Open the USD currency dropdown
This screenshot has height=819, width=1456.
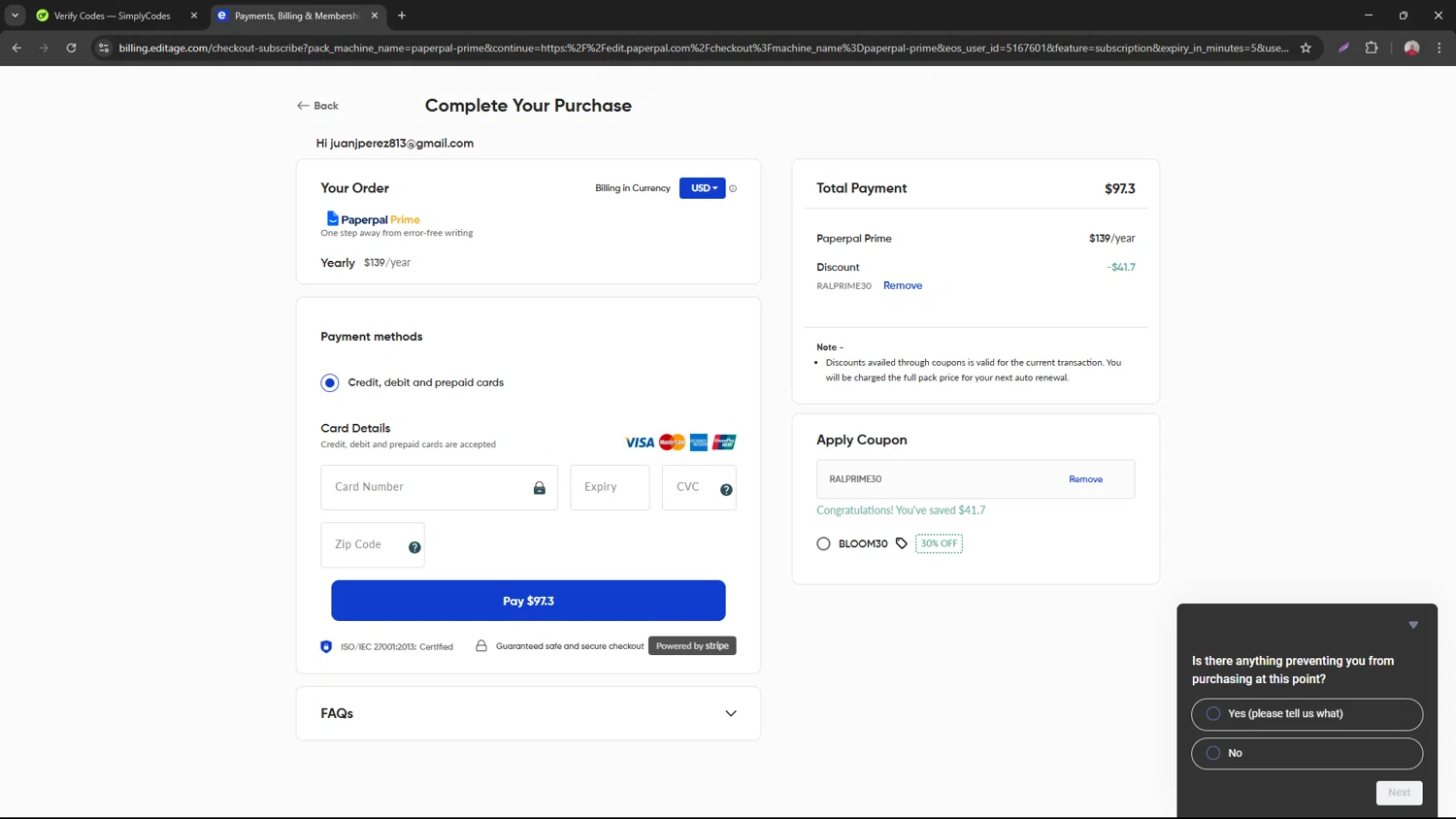(x=703, y=188)
